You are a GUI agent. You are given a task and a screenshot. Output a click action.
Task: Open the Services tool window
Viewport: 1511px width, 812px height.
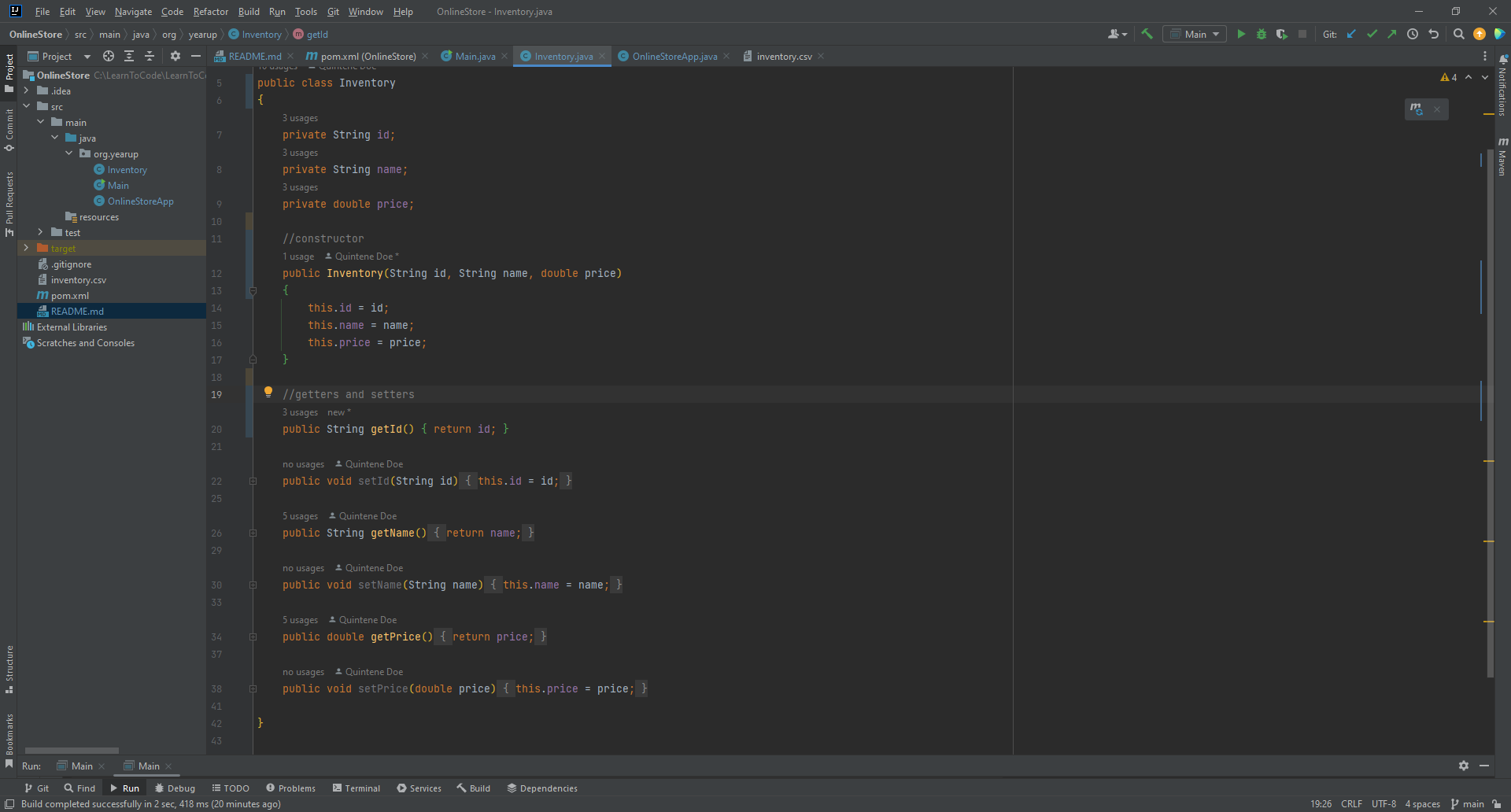(419, 788)
